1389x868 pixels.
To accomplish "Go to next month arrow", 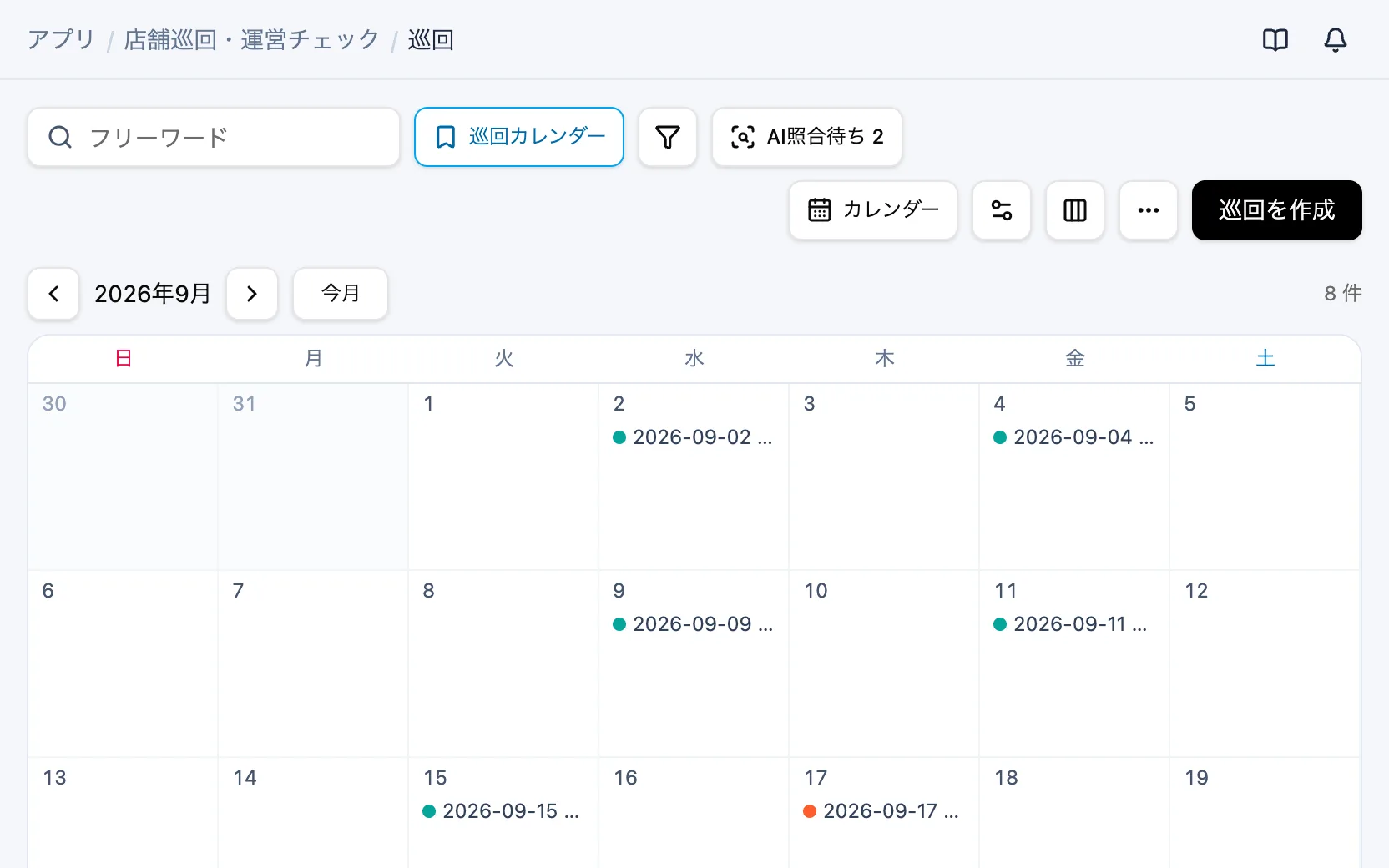I will [251, 294].
